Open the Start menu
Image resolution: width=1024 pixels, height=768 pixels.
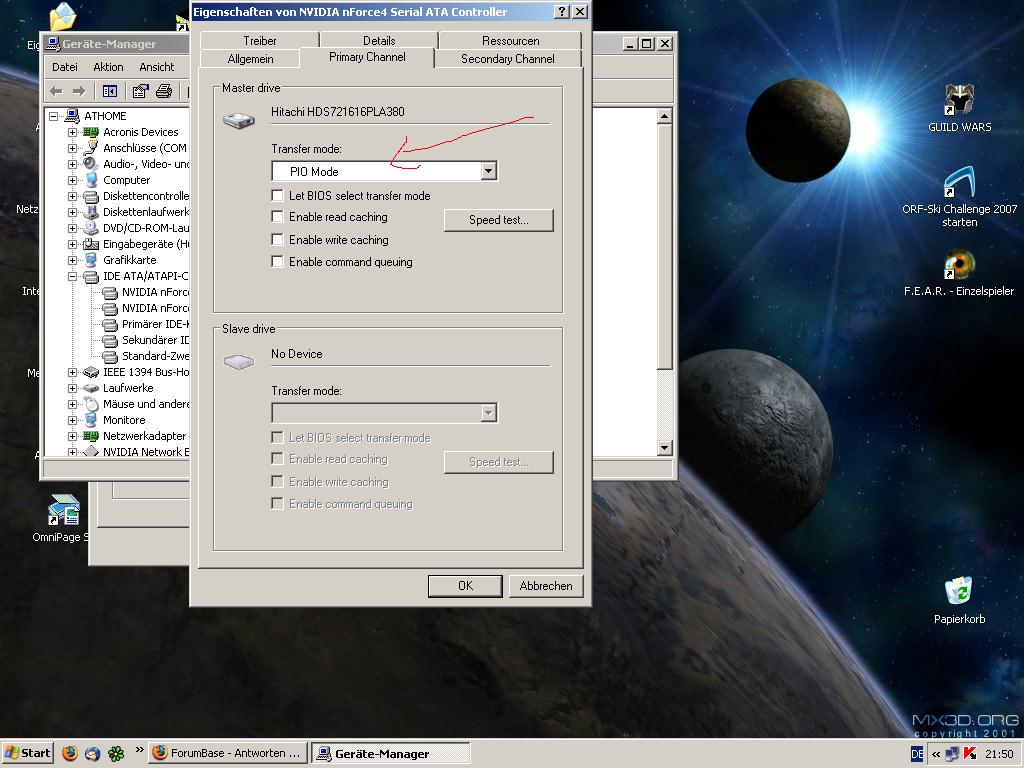[28, 753]
